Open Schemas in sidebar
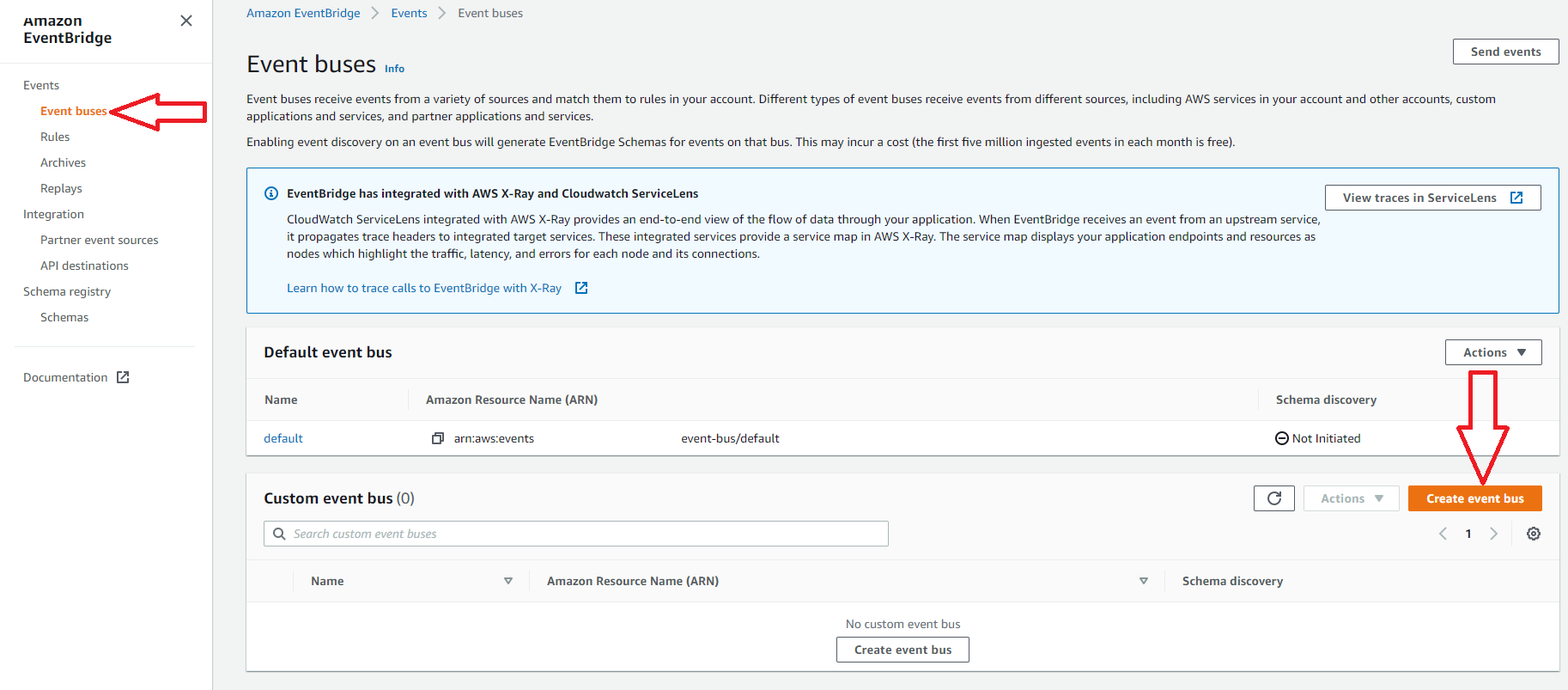Image resolution: width=1568 pixels, height=690 pixels. click(x=64, y=317)
